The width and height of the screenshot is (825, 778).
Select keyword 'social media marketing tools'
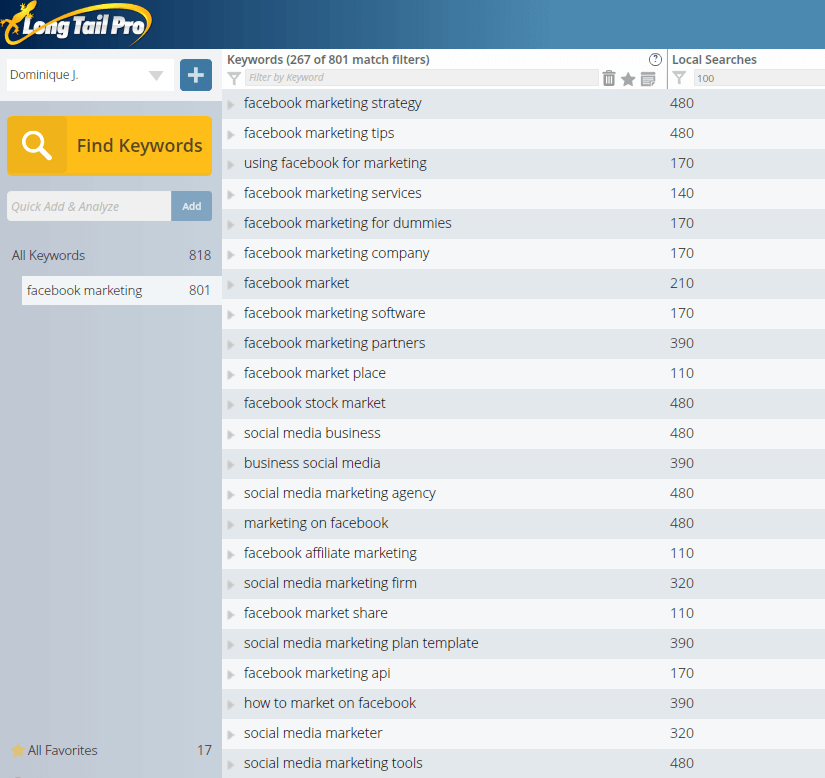[333, 763]
